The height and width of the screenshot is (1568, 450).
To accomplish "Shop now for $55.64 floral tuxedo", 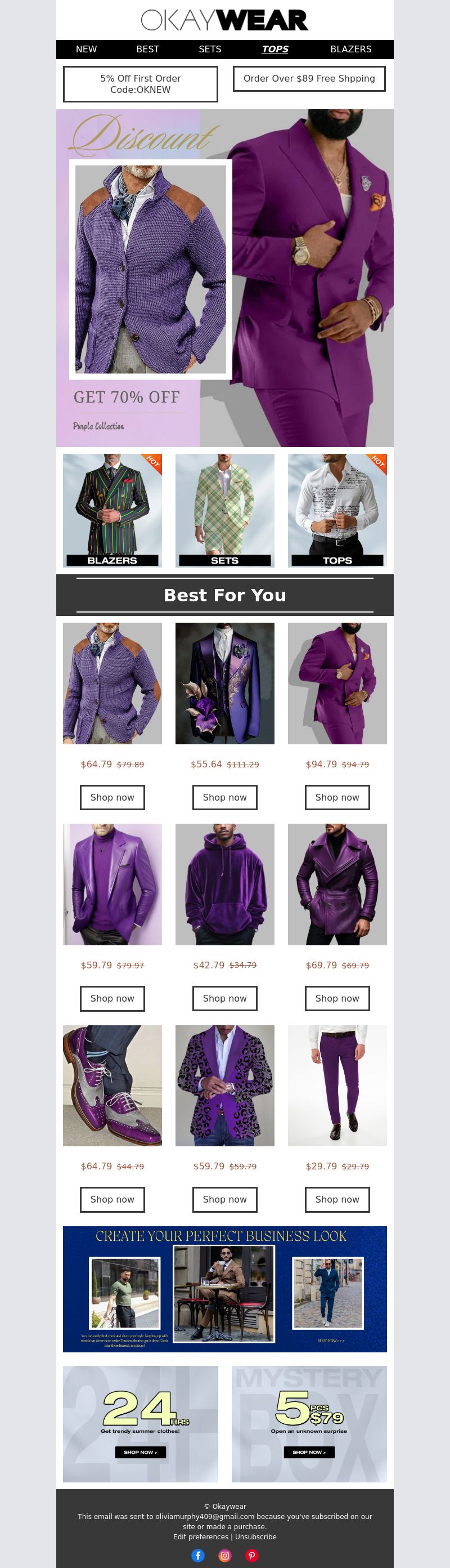I will (x=225, y=797).
